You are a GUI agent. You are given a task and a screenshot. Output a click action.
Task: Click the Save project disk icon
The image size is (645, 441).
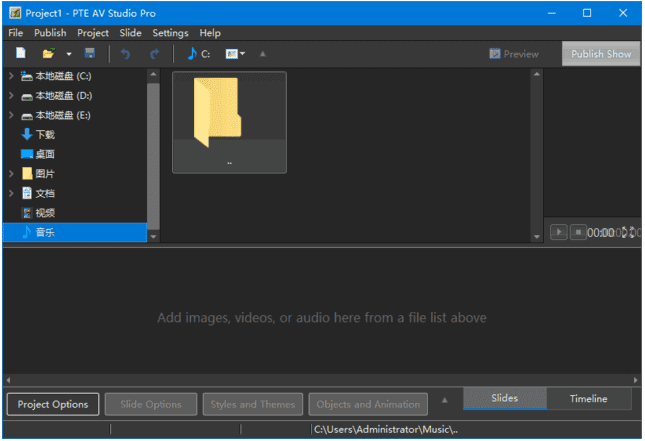click(x=90, y=53)
